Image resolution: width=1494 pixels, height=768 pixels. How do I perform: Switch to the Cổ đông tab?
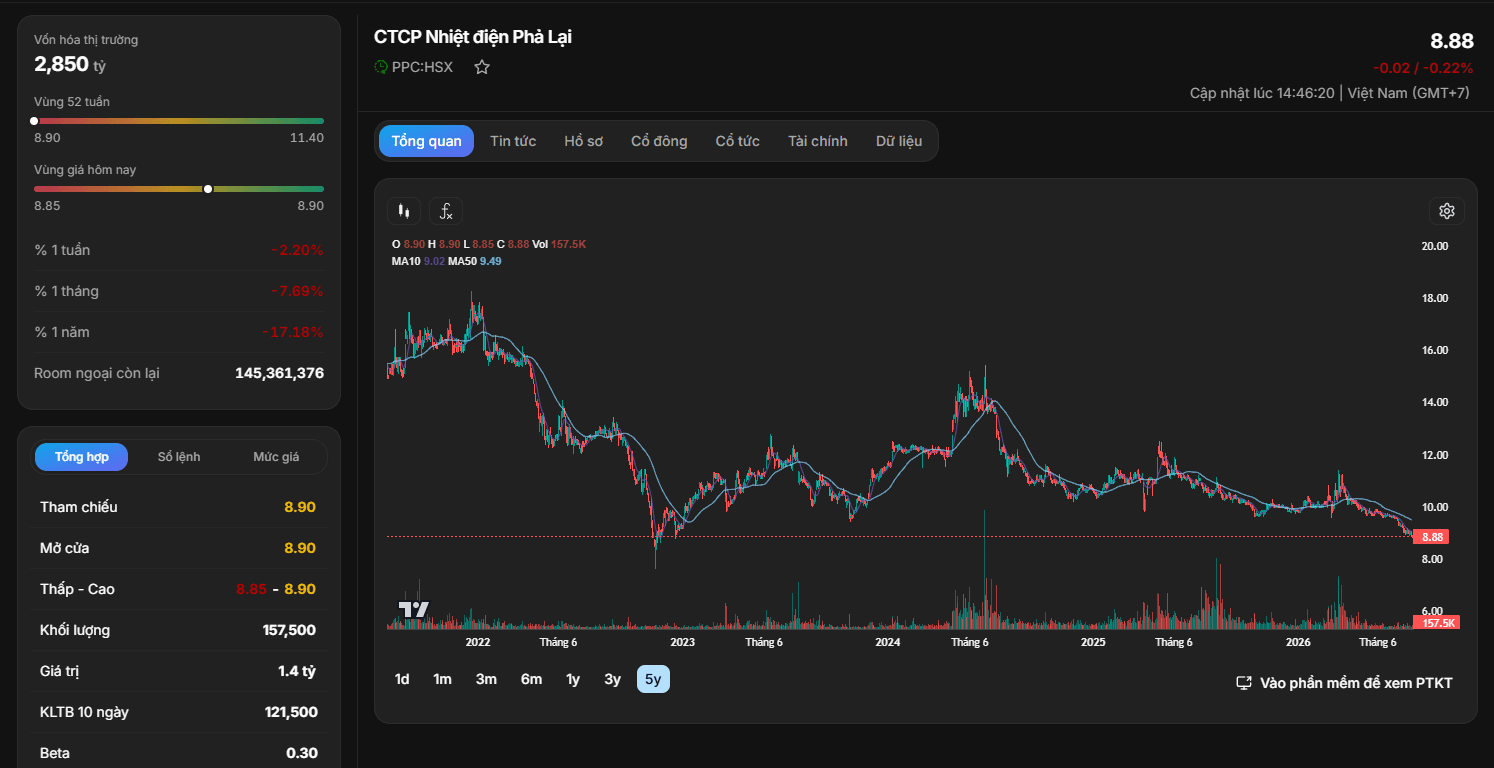(659, 141)
